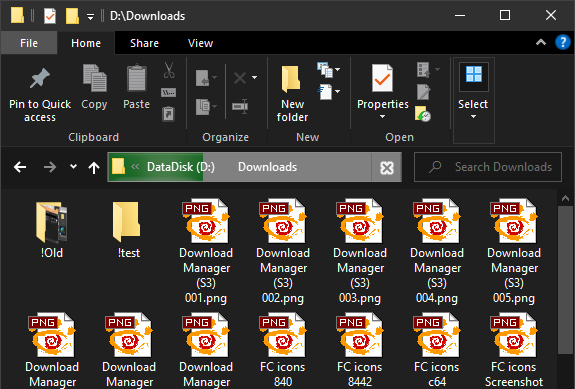Go up one folder level
Screen dimensions: 575x389
coord(94,167)
